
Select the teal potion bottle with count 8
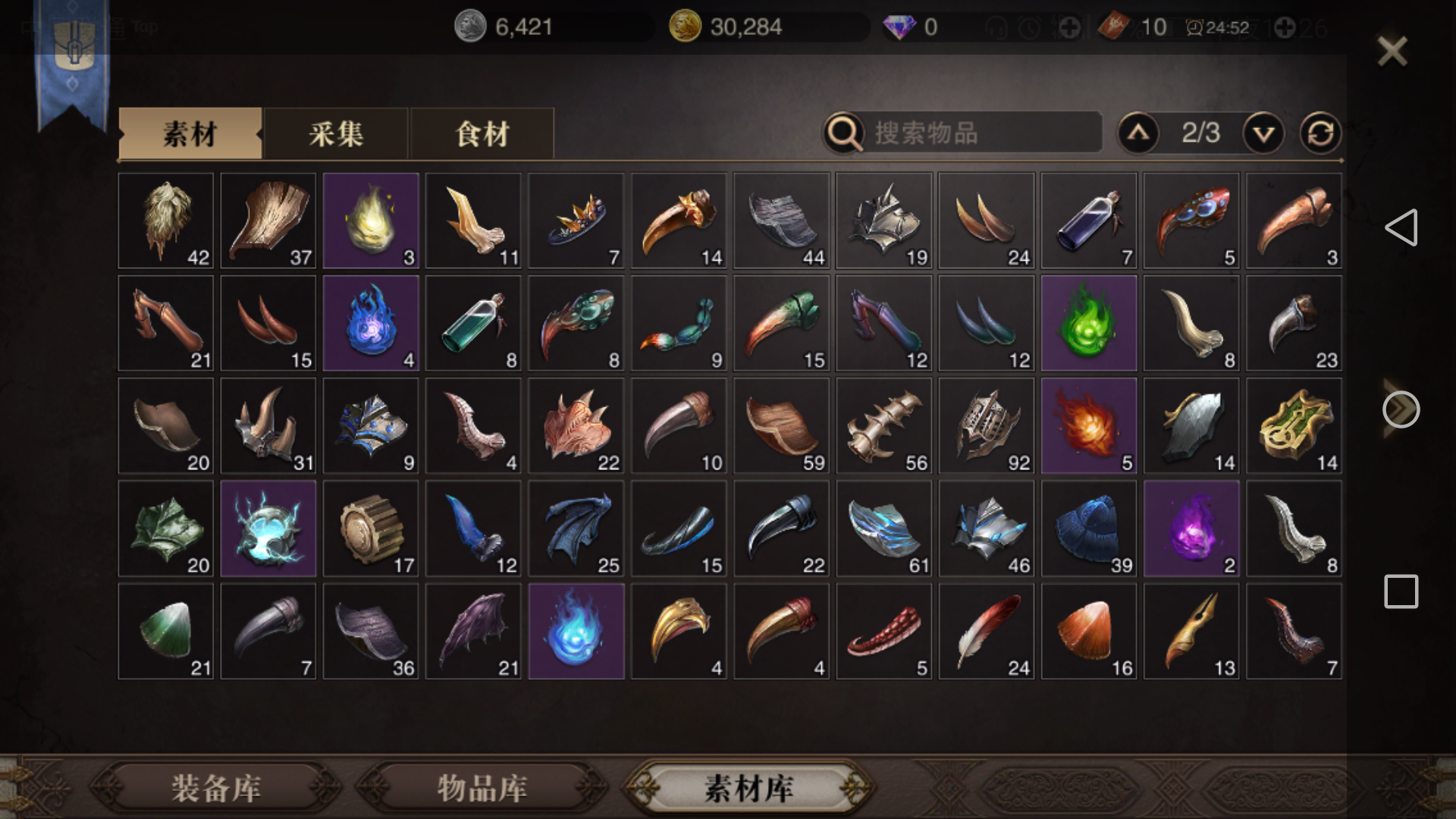[473, 323]
